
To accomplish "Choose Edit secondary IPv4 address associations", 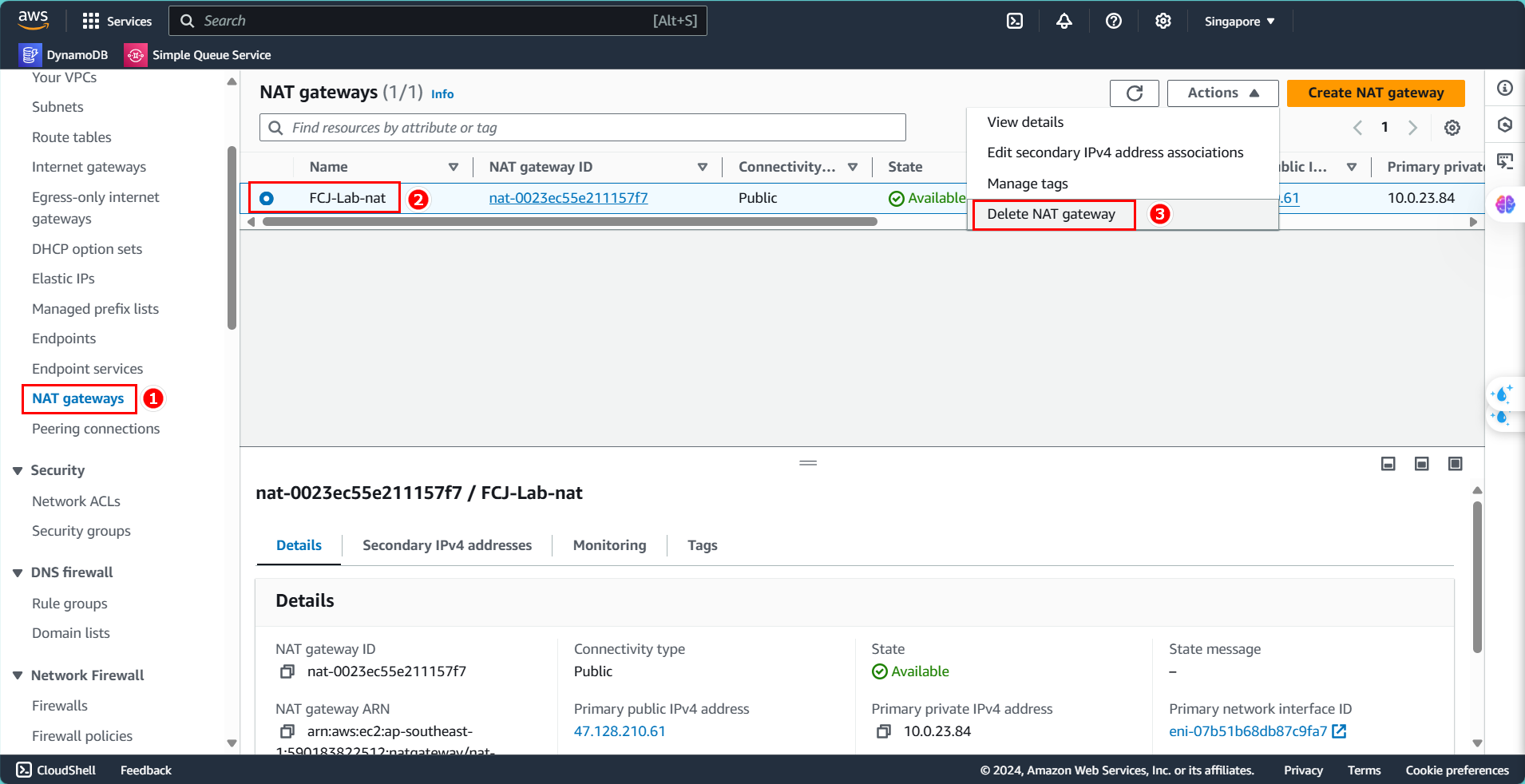I will (1122, 152).
